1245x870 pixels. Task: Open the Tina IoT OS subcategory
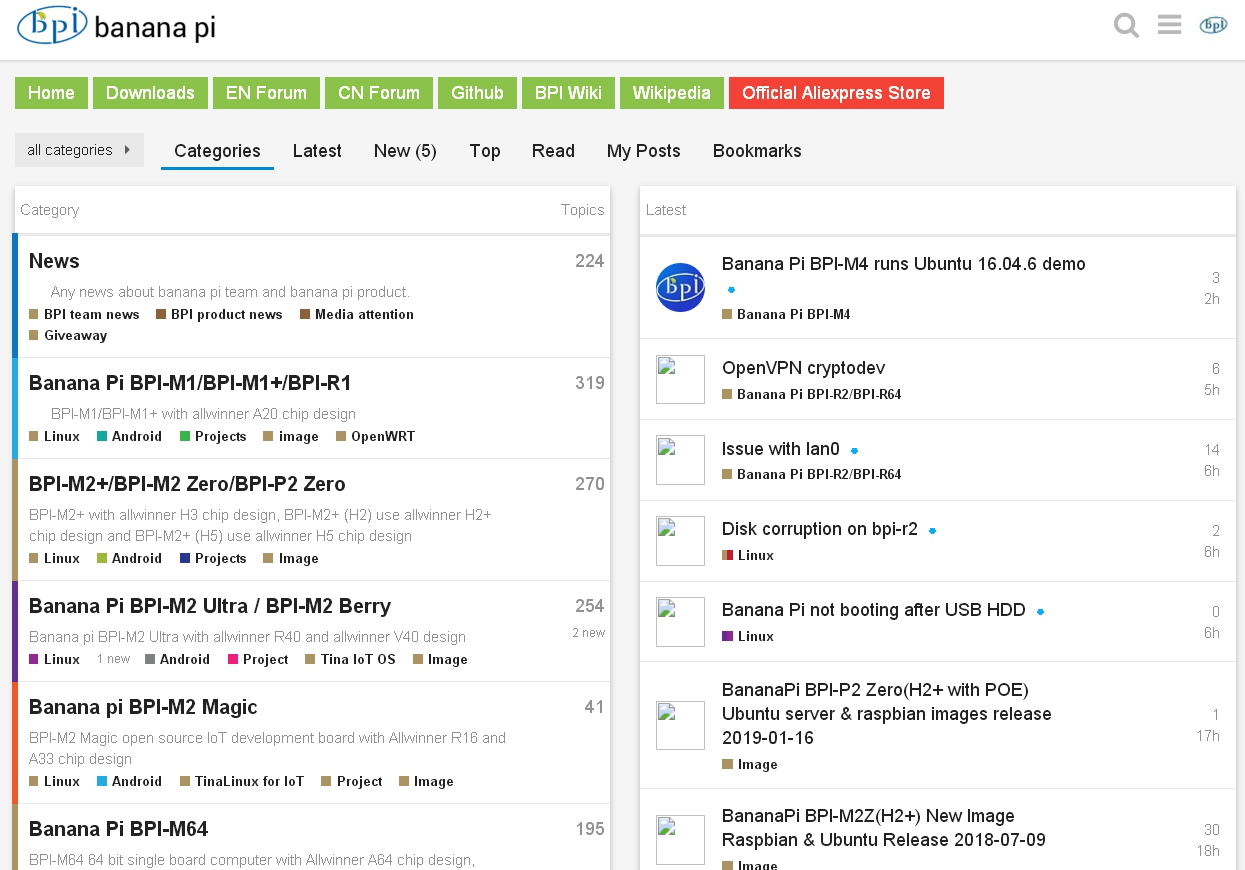click(350, 659)
